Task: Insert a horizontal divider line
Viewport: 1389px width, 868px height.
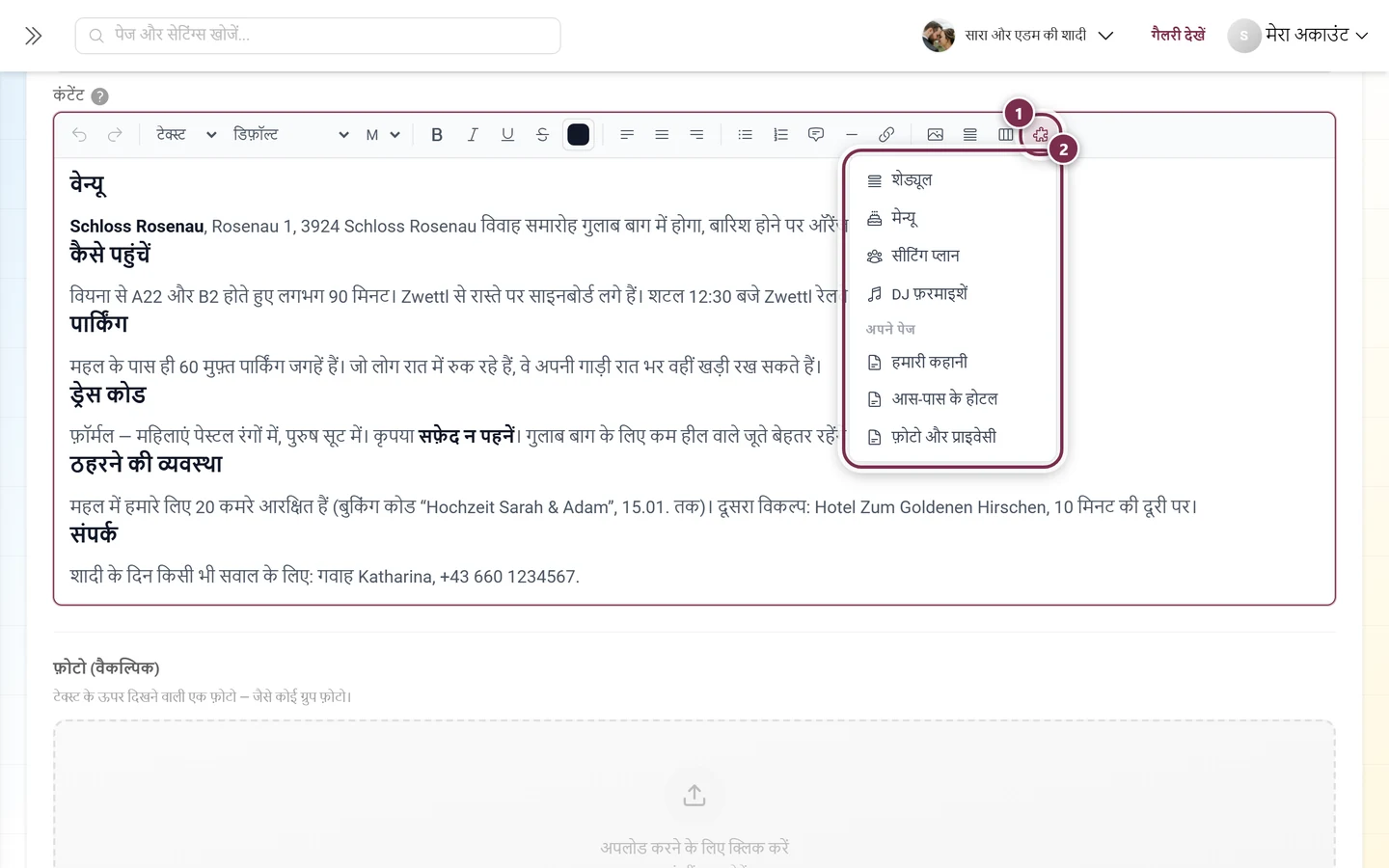Action: tap(851, 135)
